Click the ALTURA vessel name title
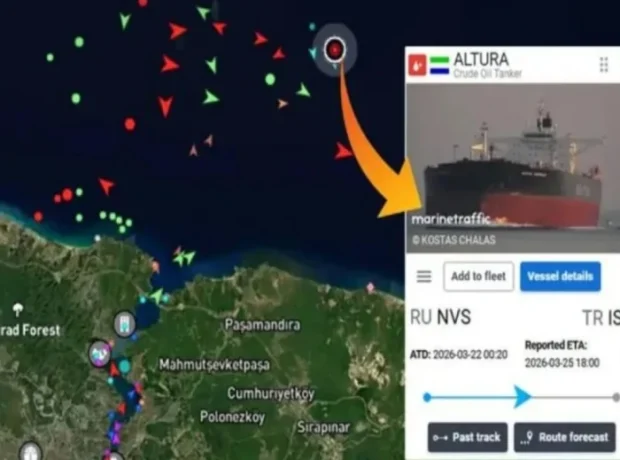The height and width of the screenshot is (460, 620). pos(481,59)
